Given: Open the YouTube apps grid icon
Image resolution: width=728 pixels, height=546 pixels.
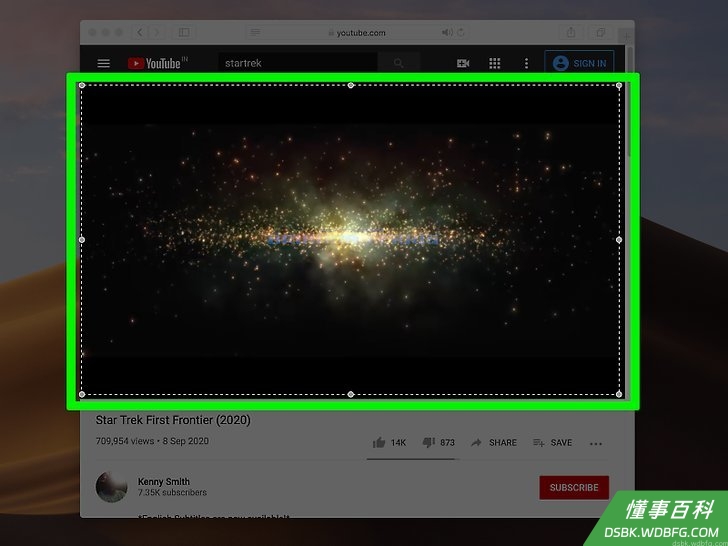Looking at the screenshot, I should pos(495,63).
